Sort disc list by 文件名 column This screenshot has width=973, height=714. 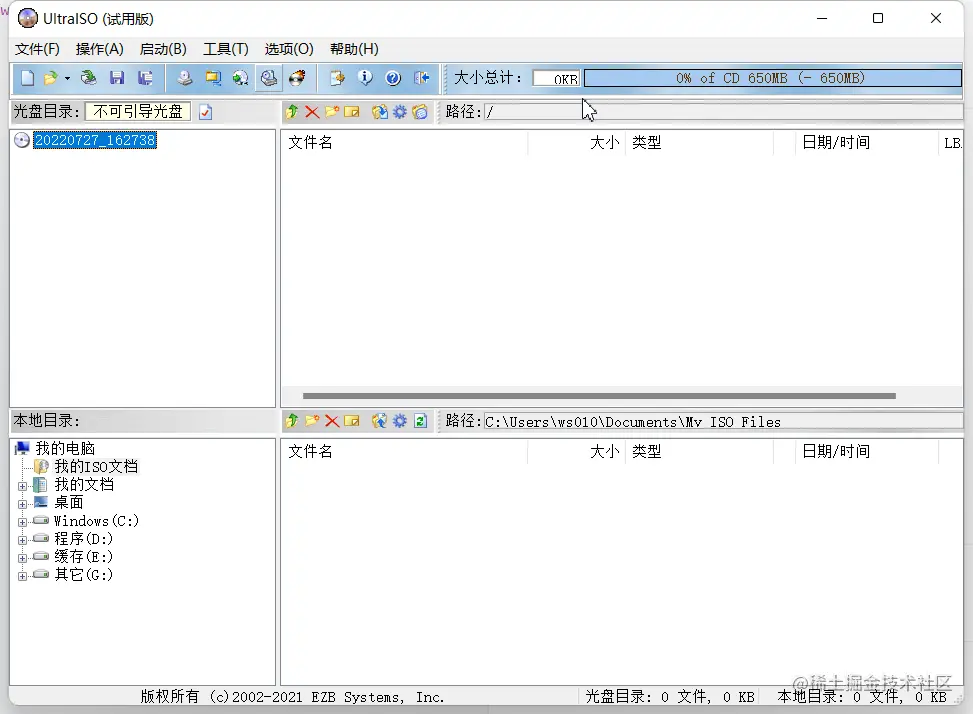[x=404, y=143]
